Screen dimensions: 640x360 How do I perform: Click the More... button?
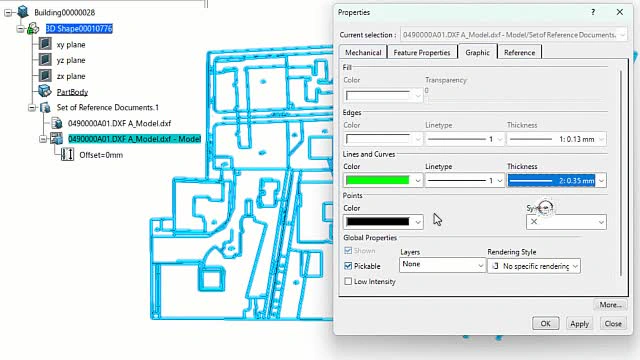[x=610, y=304]
